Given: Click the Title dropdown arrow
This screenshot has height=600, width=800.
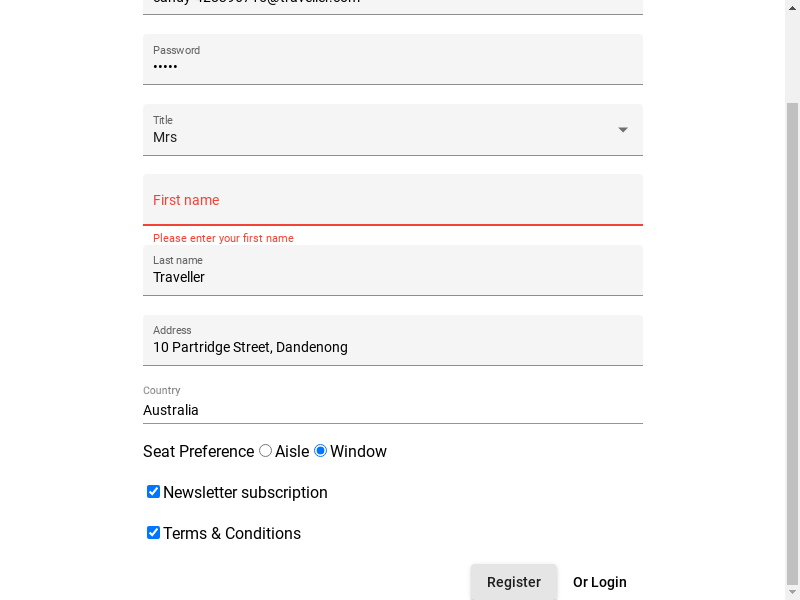Looking at the screenshot, I should click(623, 130).
